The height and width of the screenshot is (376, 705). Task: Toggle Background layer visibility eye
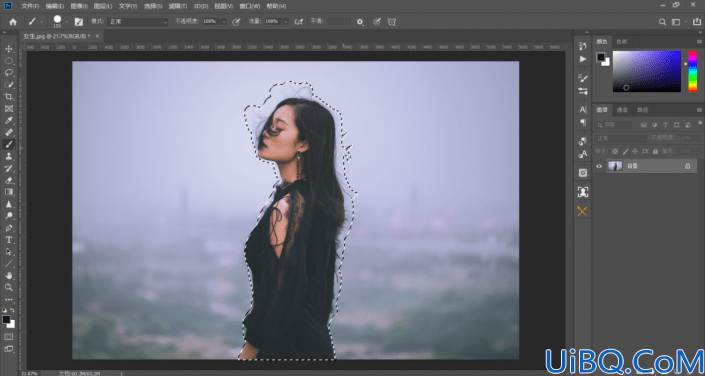599,166
